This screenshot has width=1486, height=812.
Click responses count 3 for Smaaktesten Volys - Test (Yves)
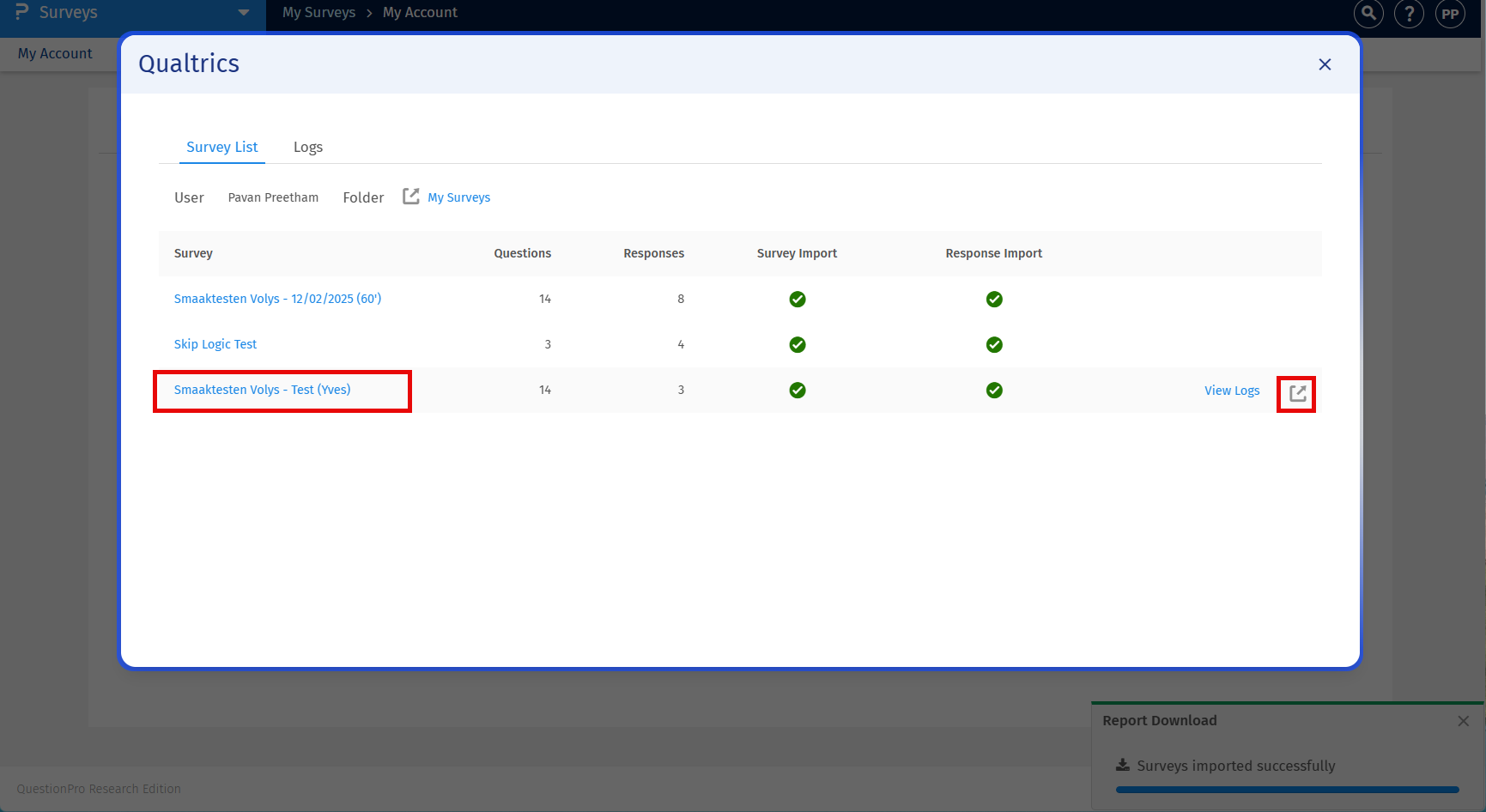coord(681,390)
